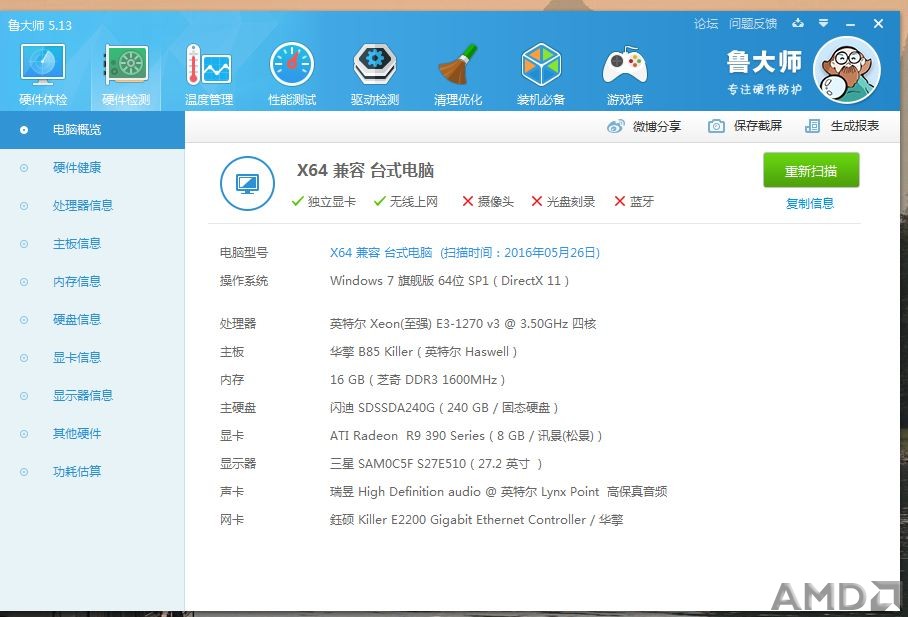Minimize the 鲁大师 window
908x617 pixels.
coord(850,24)
